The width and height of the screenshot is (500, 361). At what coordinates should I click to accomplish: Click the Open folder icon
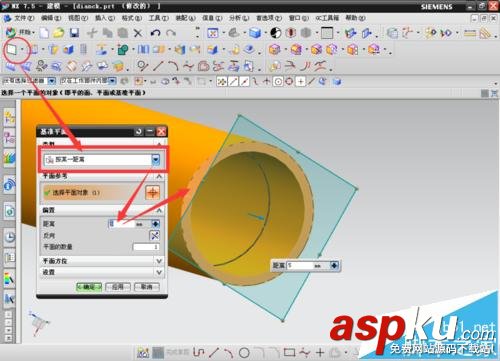pyautogui.click(x=59, y=33)
